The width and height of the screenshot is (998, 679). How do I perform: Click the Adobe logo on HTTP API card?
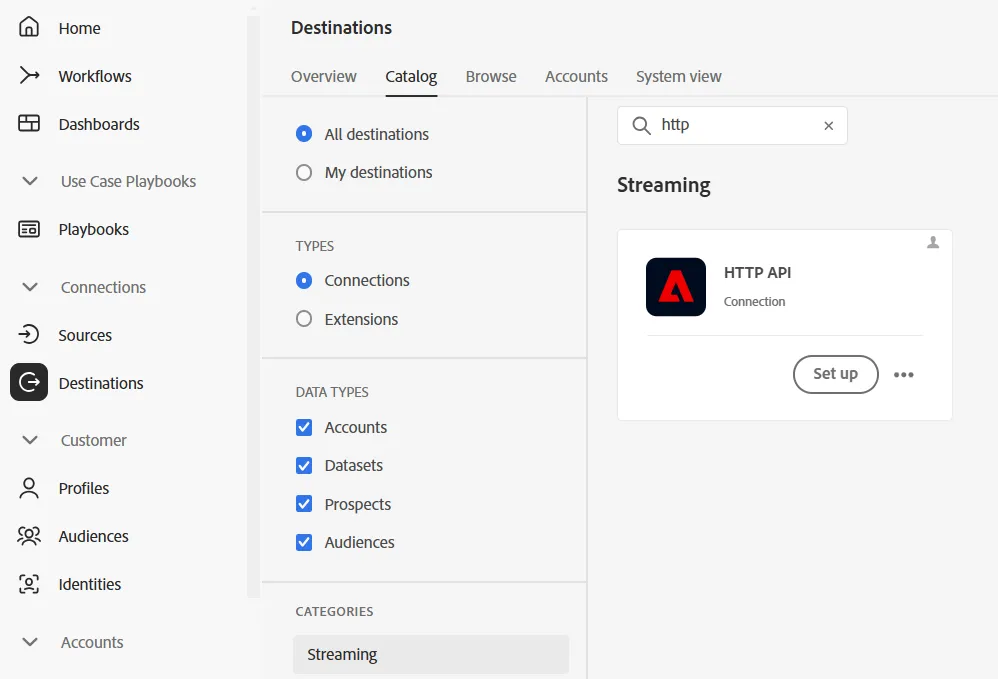[676, 287]
